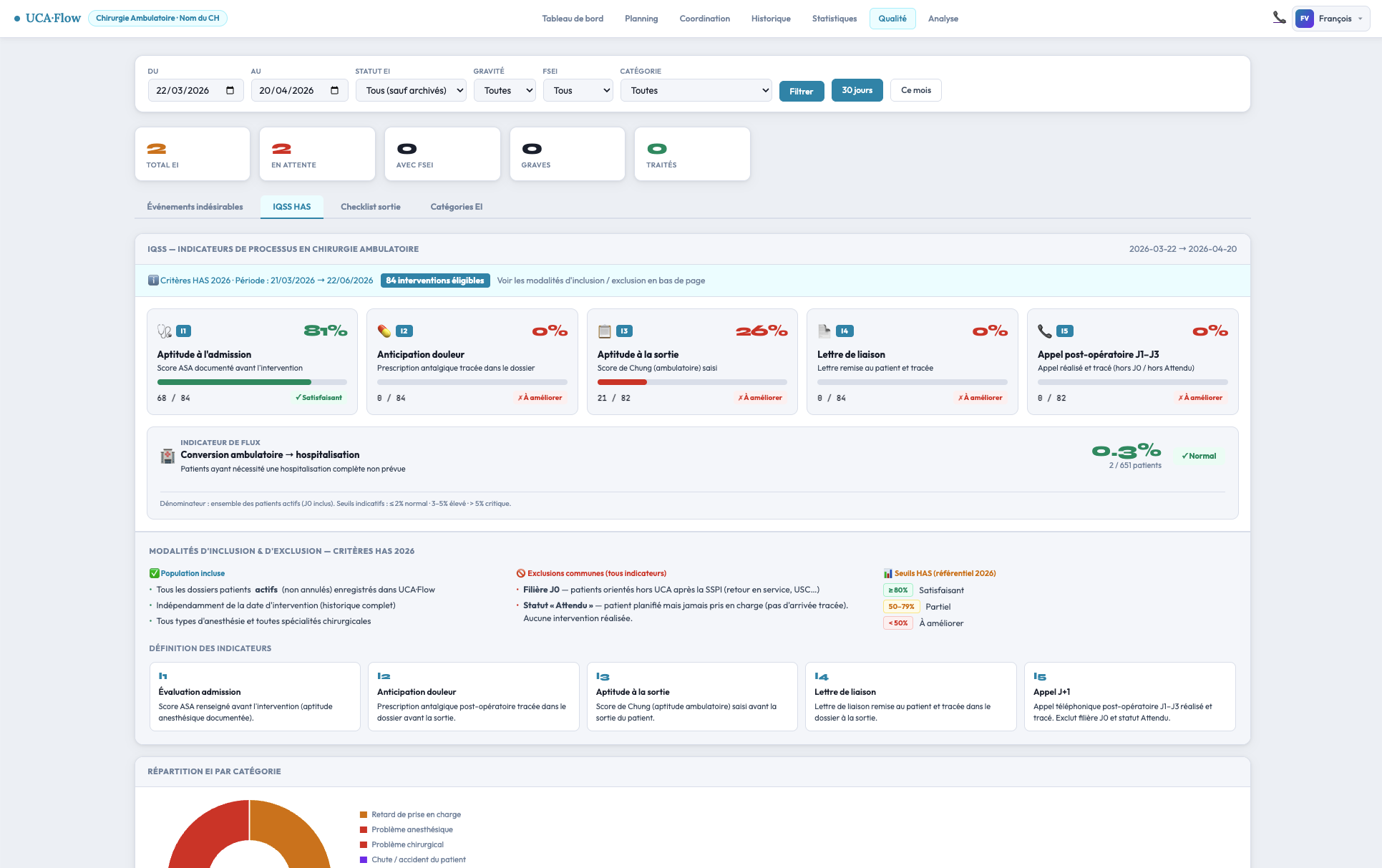This screenshot has height=868, width=1382.
Task: Open the Planning page
Action: tap(641, 19)
